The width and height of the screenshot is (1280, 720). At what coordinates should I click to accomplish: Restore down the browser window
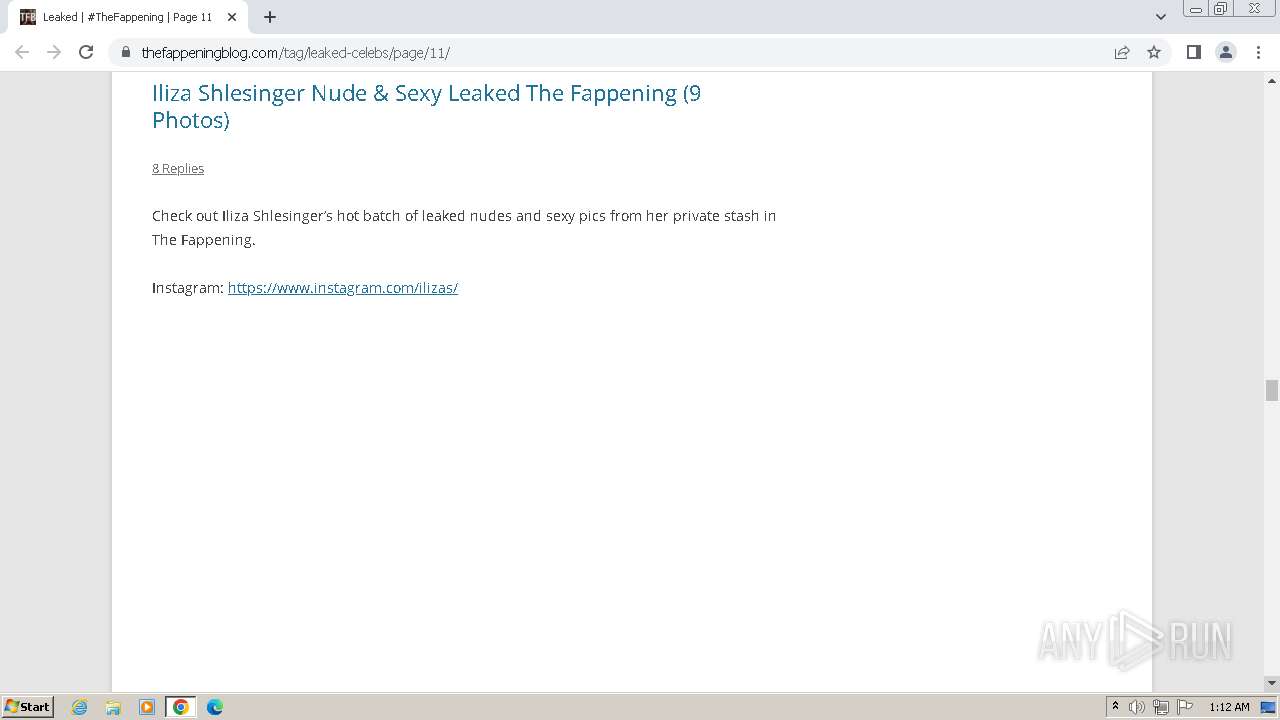[1221, 9]
